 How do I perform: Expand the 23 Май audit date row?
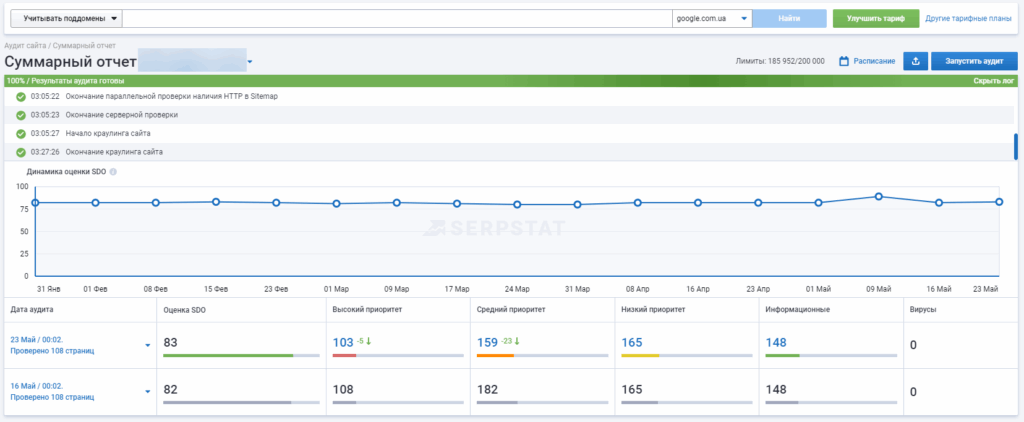(x=148, y=346)
